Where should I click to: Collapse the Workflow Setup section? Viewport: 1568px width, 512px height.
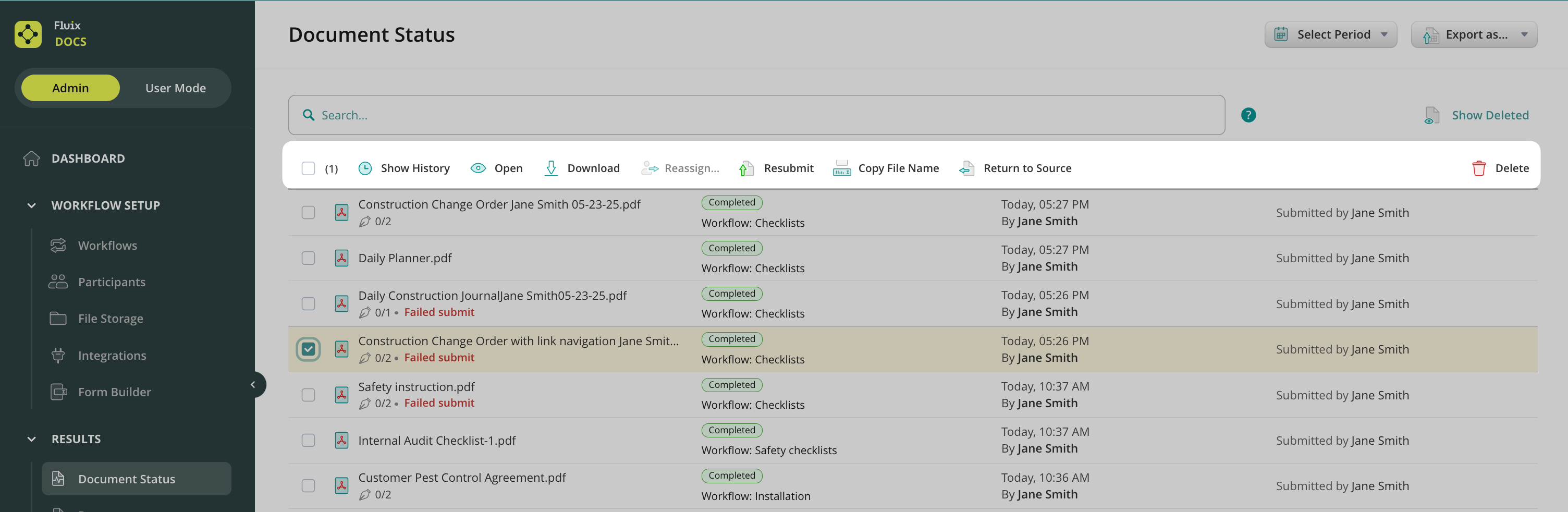tap(32, 206)
